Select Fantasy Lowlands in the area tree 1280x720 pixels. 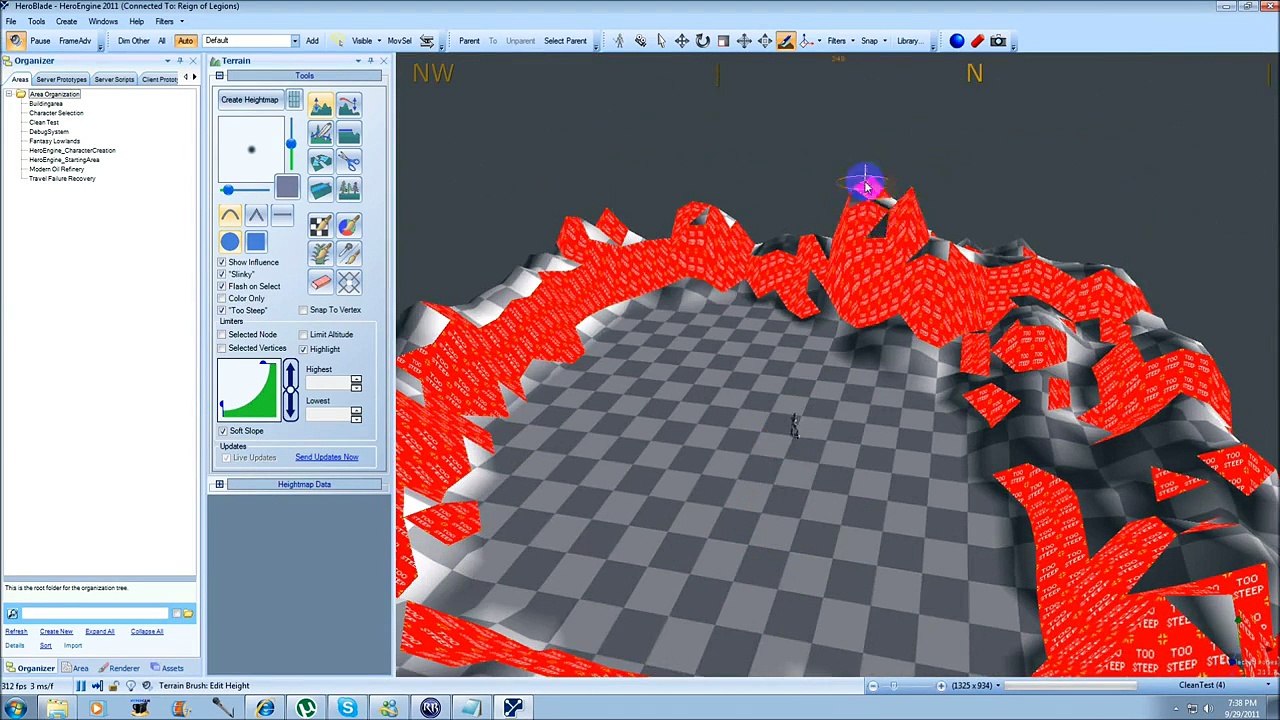point(54,141)
